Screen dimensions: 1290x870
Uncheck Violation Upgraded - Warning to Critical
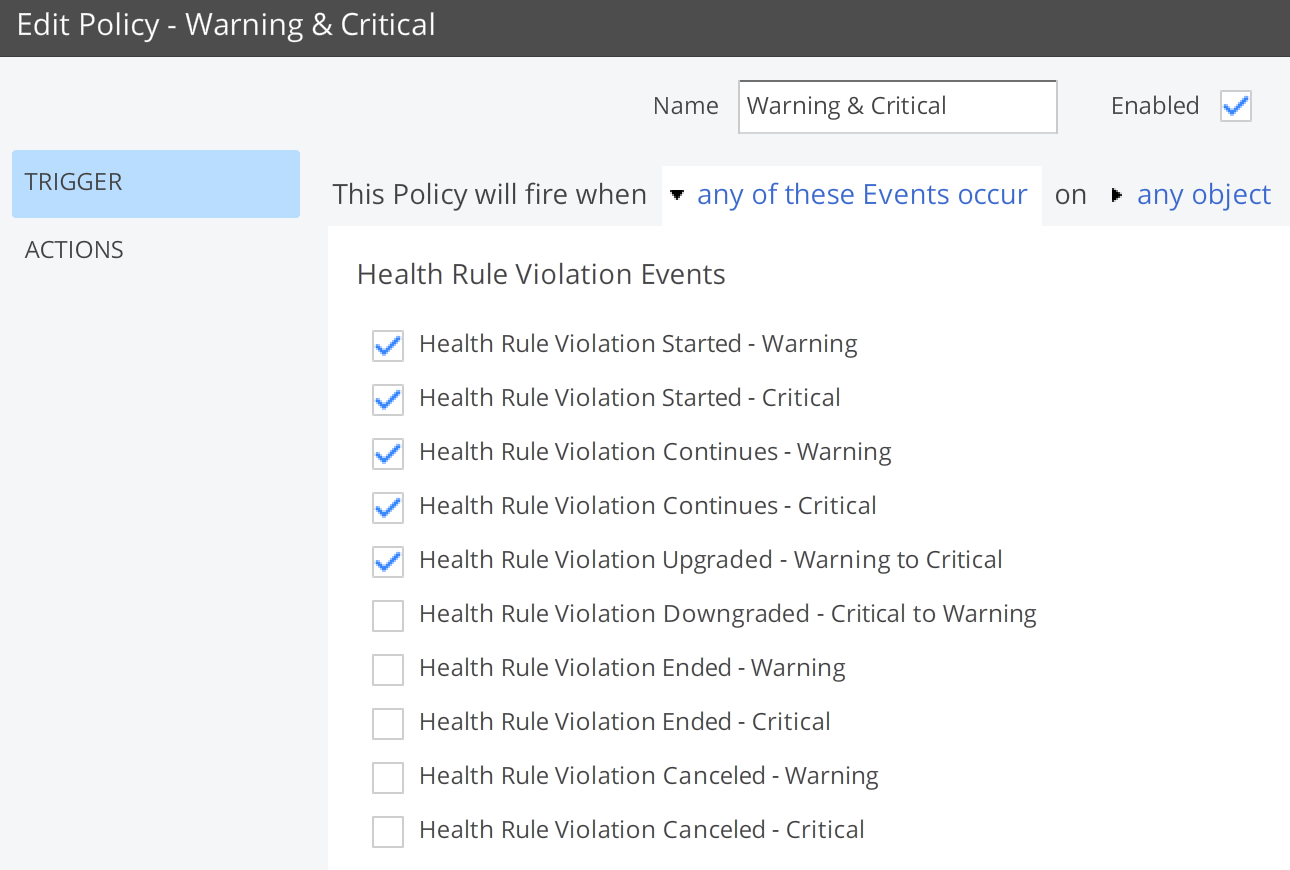(388, 562)
